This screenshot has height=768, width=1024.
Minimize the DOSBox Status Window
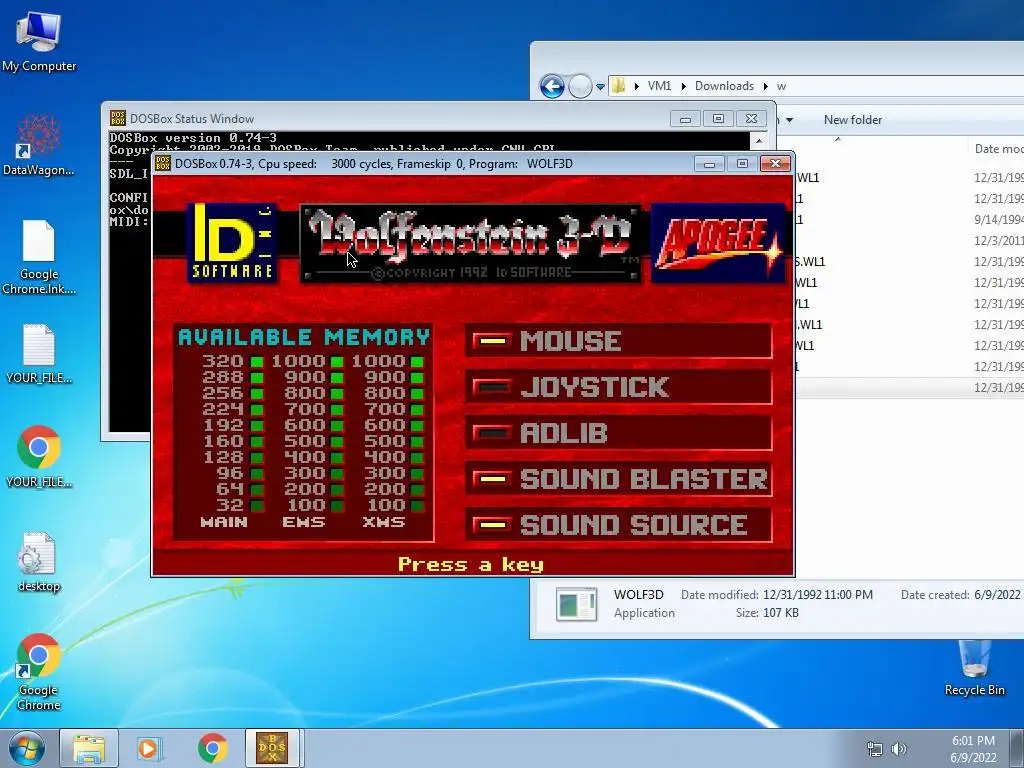click(685, 119)
